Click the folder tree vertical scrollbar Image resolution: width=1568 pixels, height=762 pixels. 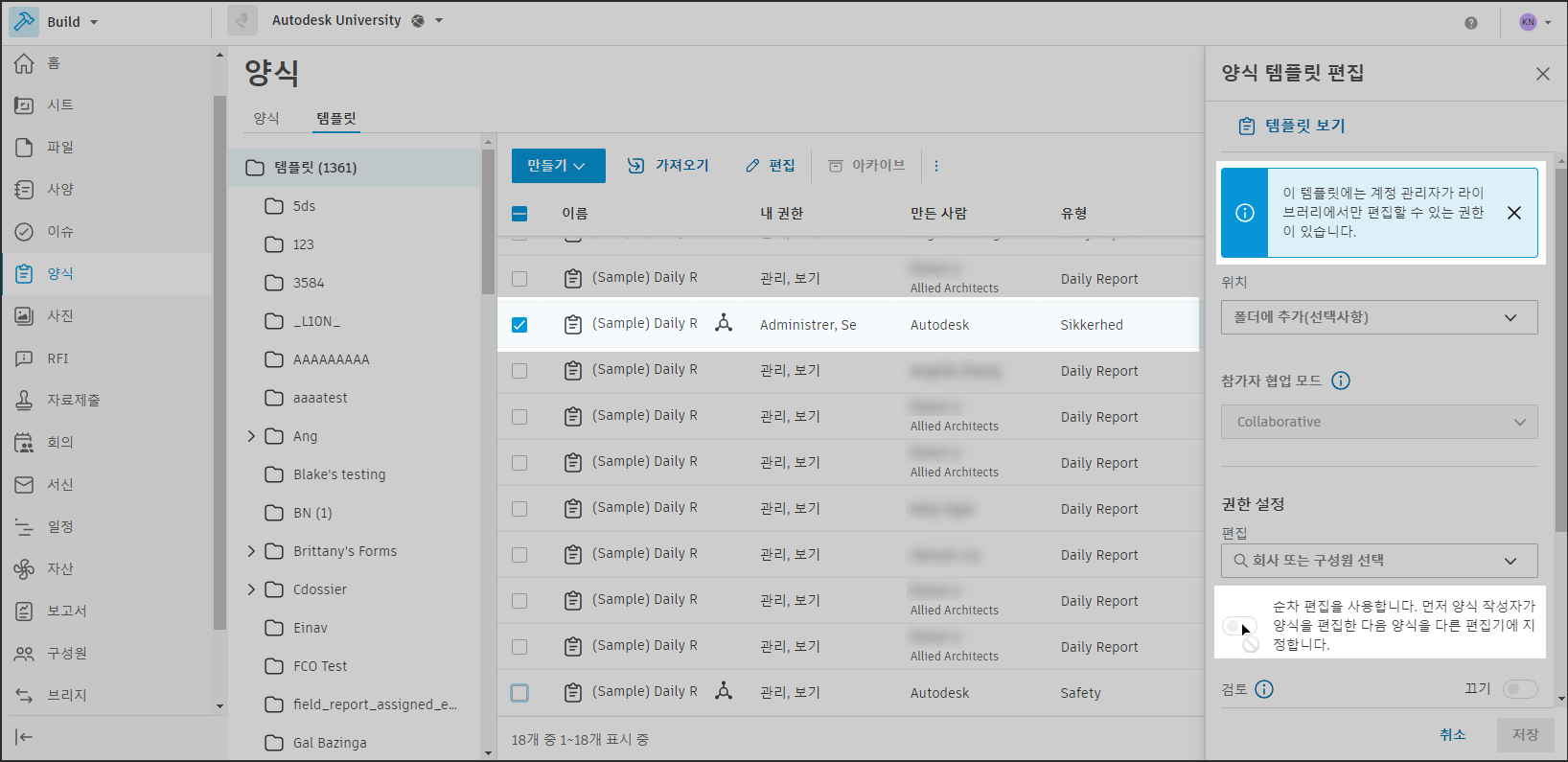pos(489,220)
